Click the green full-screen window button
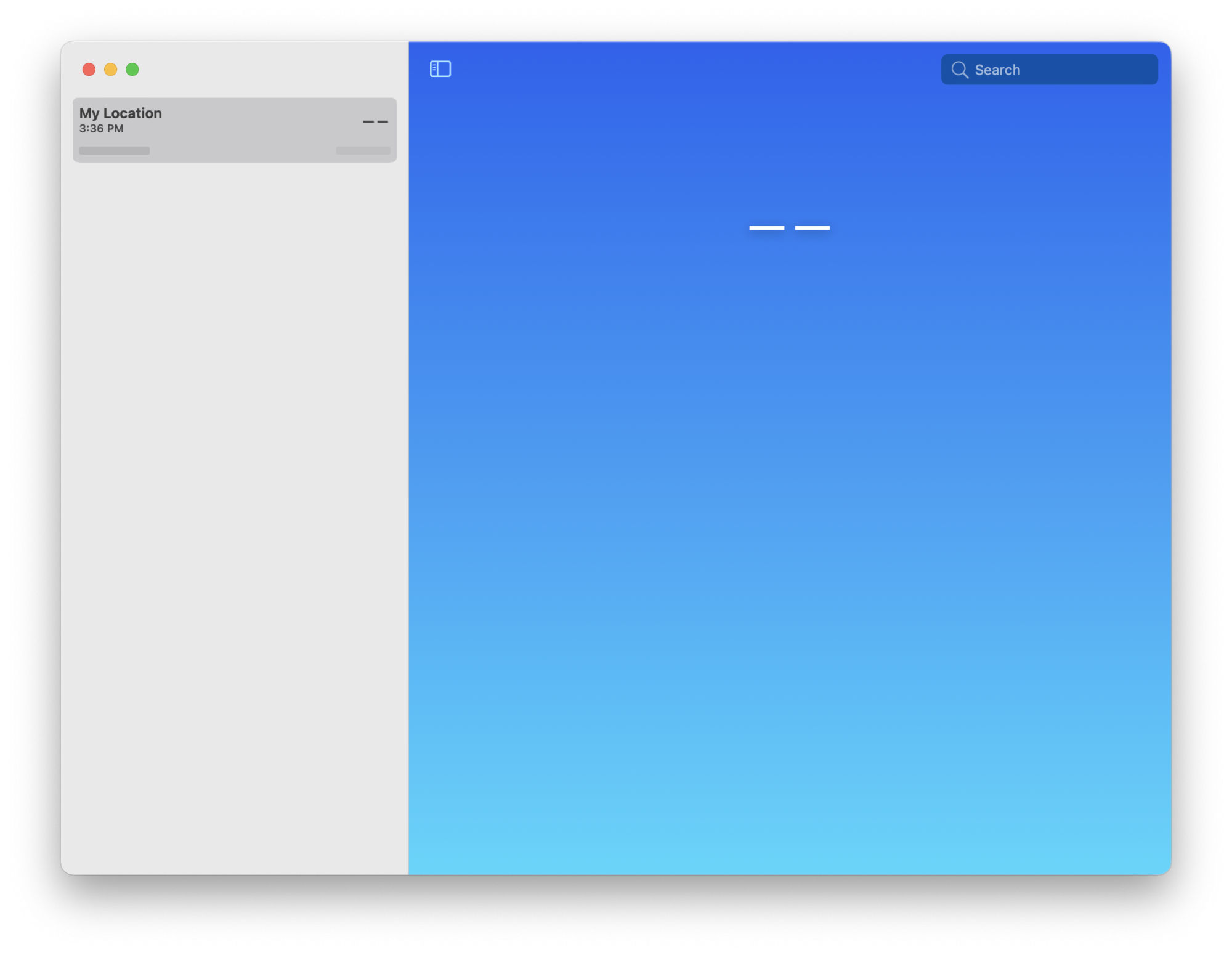 pyautogui.click(x=132, y=70)
